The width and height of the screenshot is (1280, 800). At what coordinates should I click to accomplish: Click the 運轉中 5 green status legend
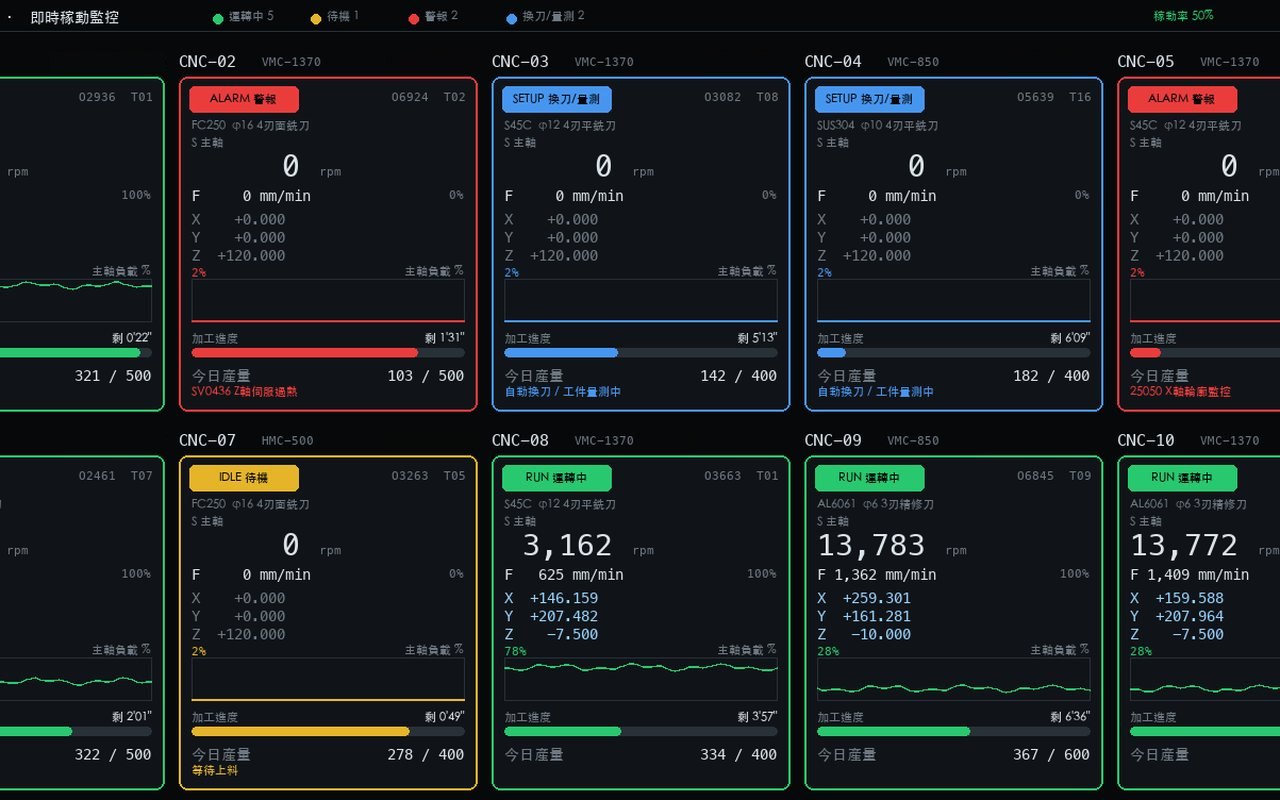[243, 17]
